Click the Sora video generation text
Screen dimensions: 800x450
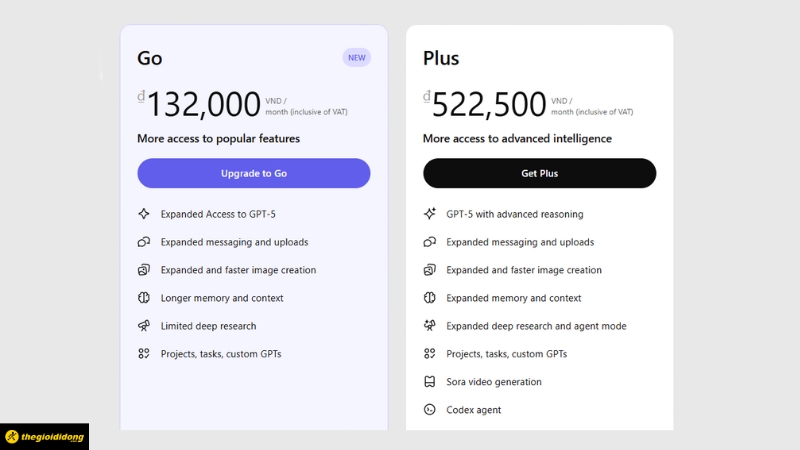(494, 382)
